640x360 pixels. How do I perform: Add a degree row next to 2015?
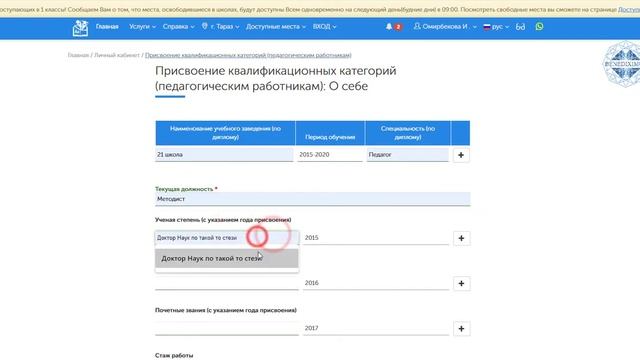click(x=461, y=238)
